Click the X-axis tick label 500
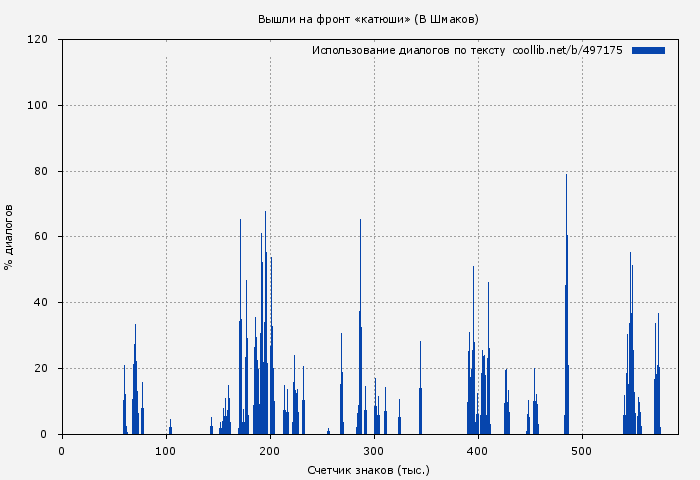Screen dimensions: 700x480 tap(582, 451)
